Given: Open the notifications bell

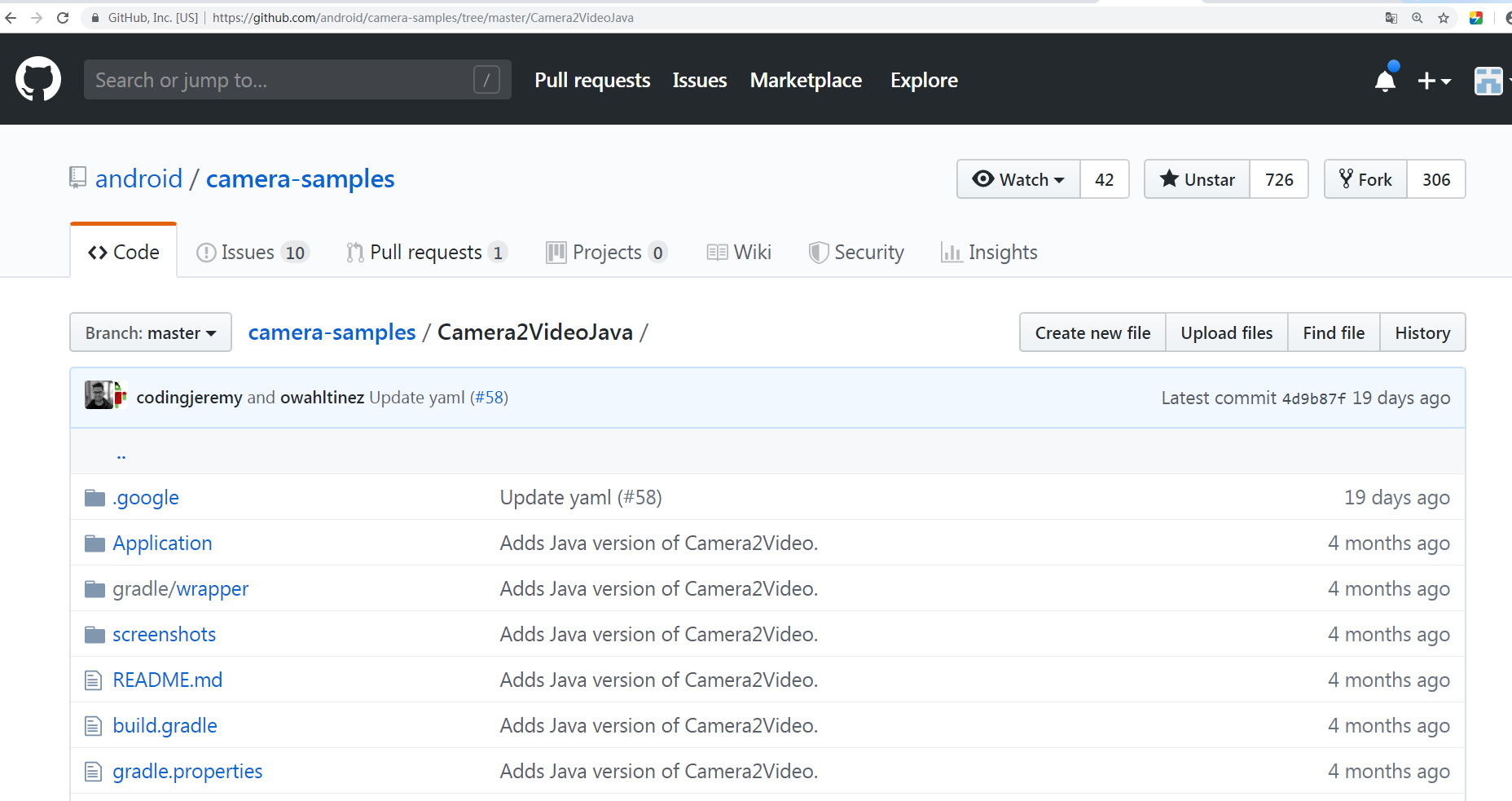Looking at the screenshot, I should click(x=1385, y=80).
